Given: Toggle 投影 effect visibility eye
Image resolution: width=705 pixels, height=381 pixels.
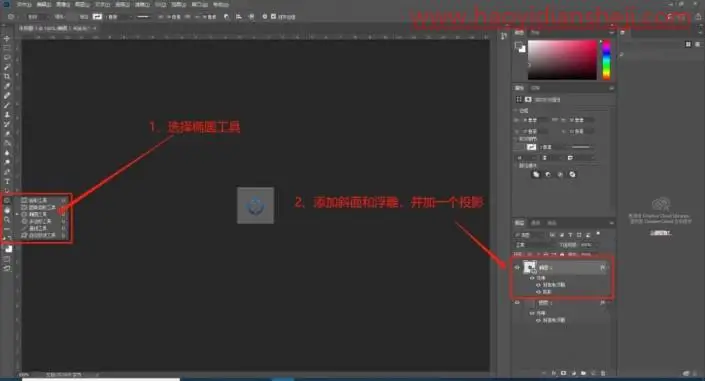Looking at the screenshot, I should point(538,292).
